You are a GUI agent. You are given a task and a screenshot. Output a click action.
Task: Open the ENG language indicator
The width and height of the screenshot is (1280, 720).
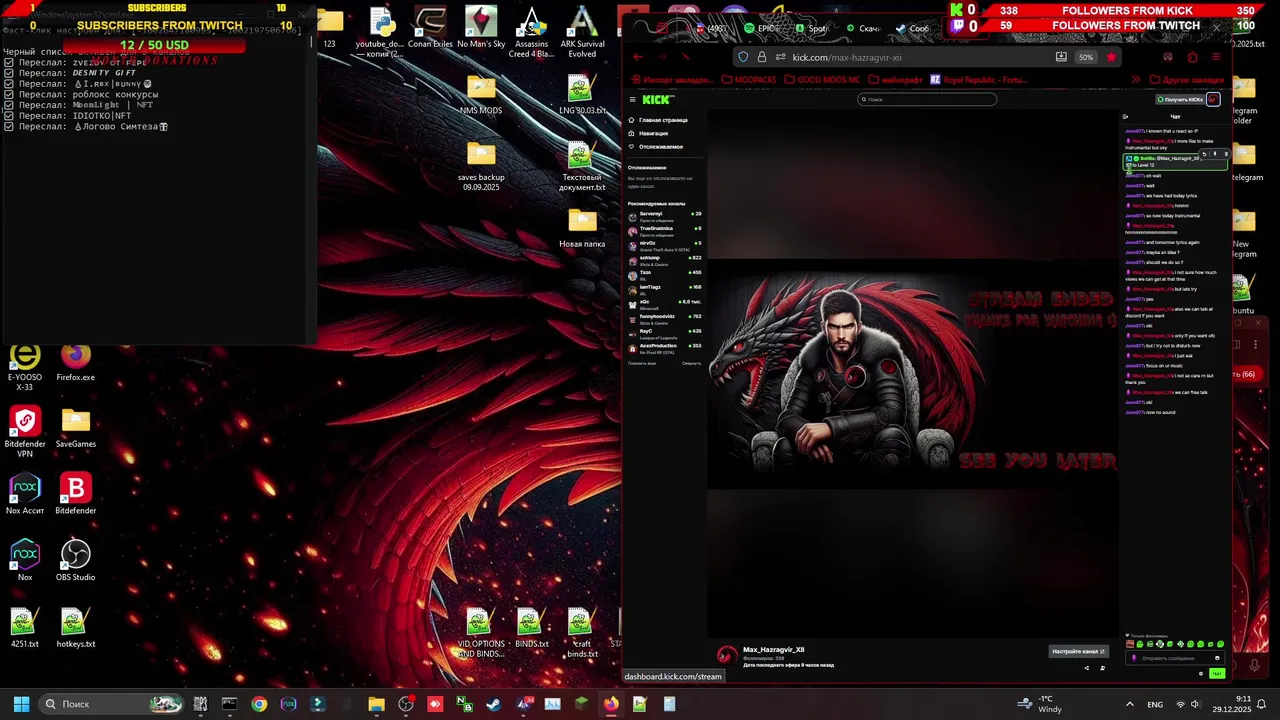coord(1155,704)
